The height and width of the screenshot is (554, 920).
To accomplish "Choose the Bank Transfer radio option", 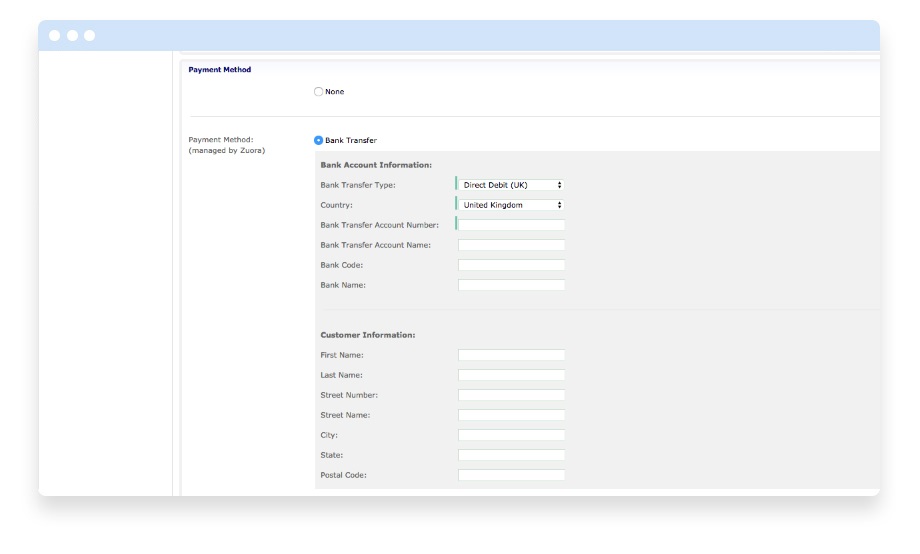I will (319, 141).
